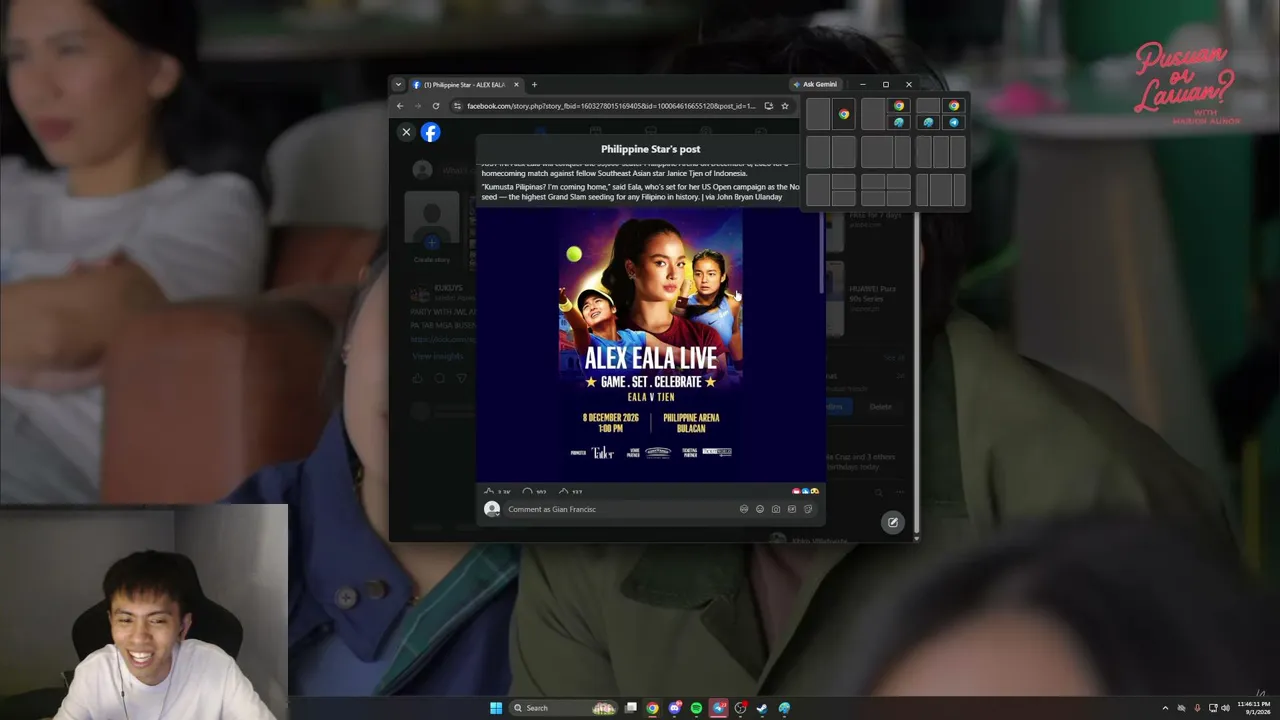Open the Facebook home logo
The height and width of the screenshot is (720, 1280).
[x=430, y=132]
